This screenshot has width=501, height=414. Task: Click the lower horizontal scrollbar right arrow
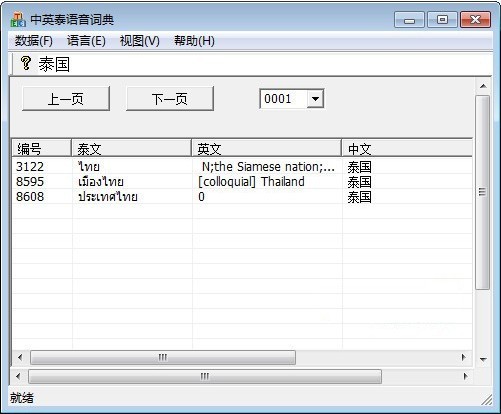[x=465, y=376]
